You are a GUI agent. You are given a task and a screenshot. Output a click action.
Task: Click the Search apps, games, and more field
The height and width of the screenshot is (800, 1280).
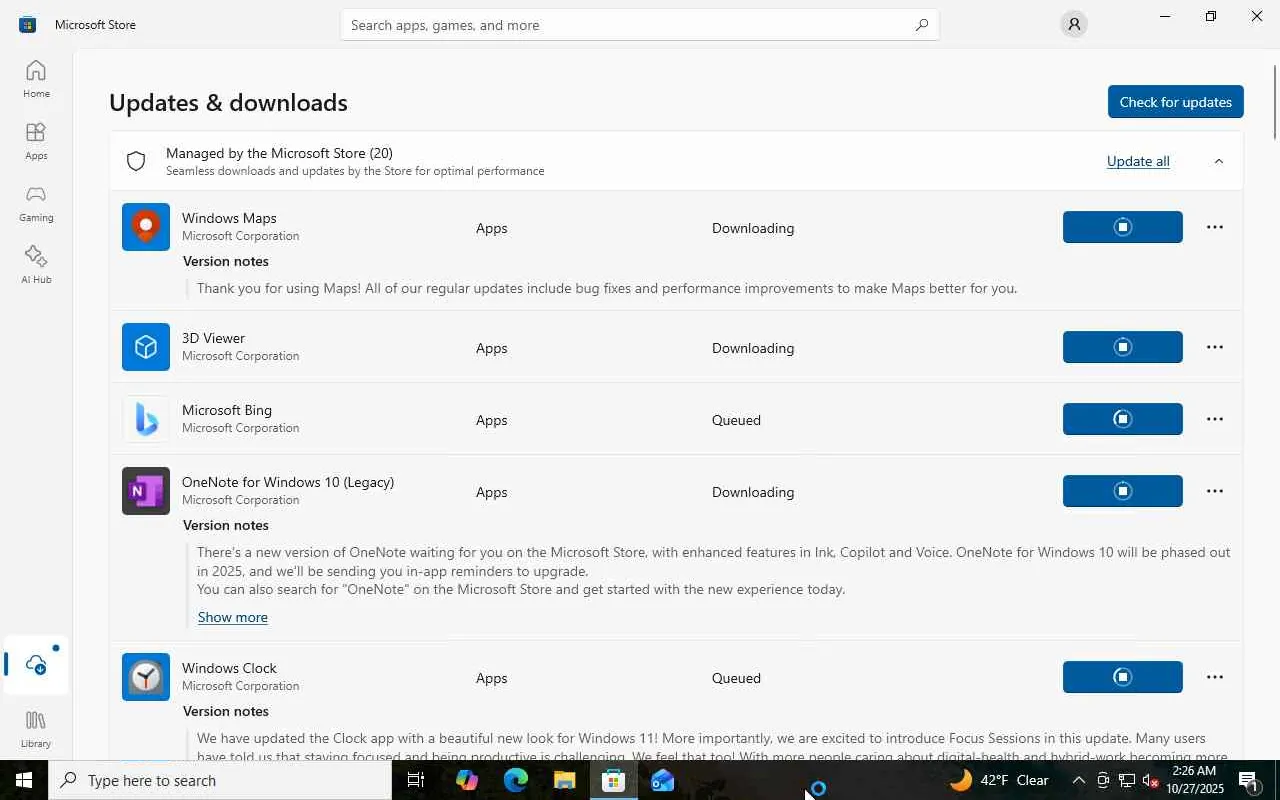click(x=640, y=25)
